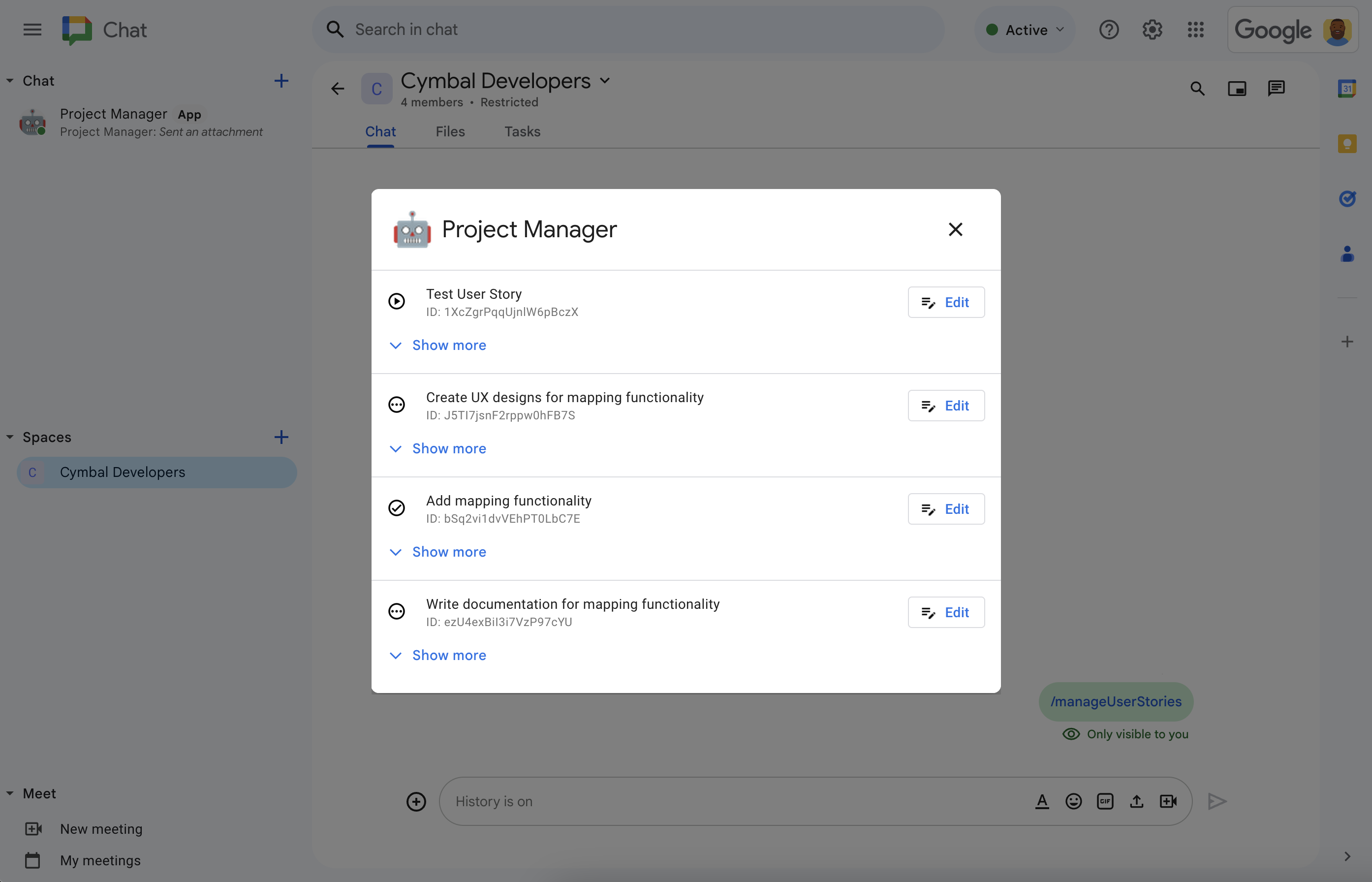Click the status icon on Write documentation task
The height and width of the screenshot is (882, 1372).
(397, 610)
